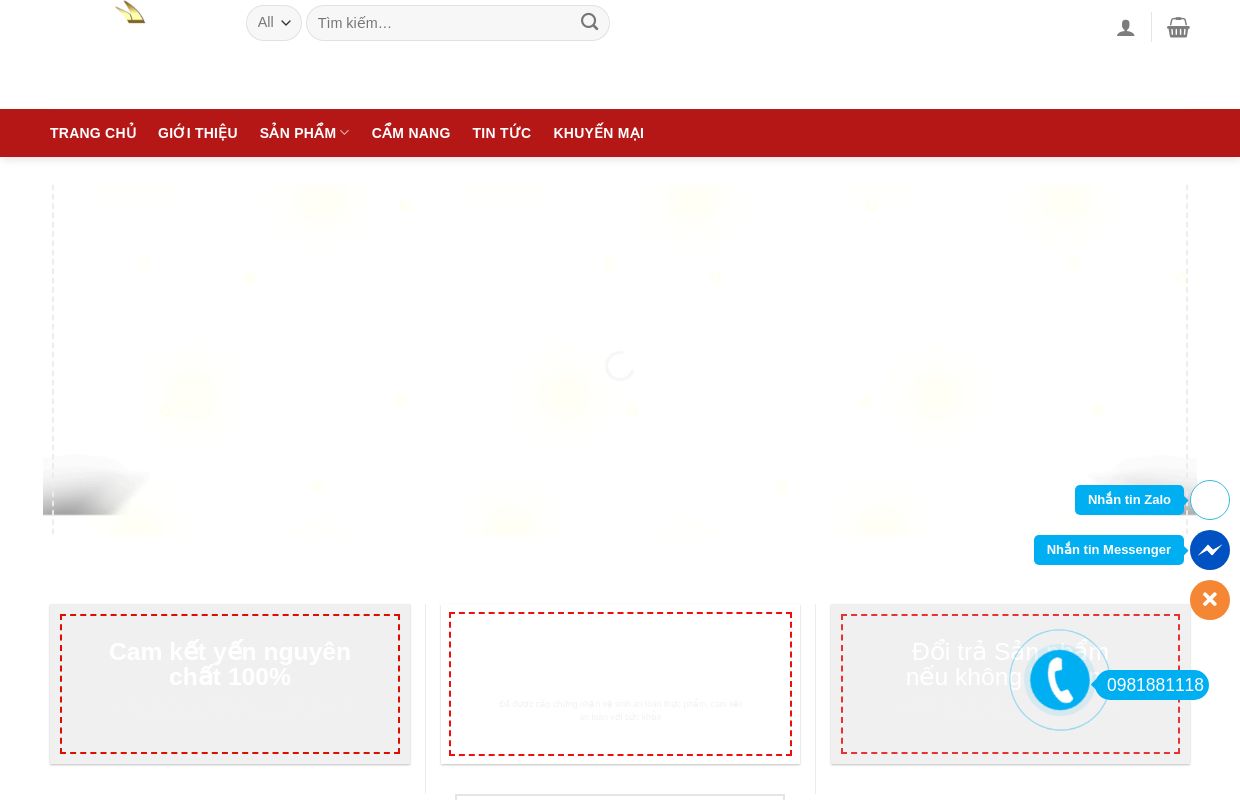This screenshot has width=1240, height=800.
Task: Open the shopping cart basket icon
Action: 1178,28
